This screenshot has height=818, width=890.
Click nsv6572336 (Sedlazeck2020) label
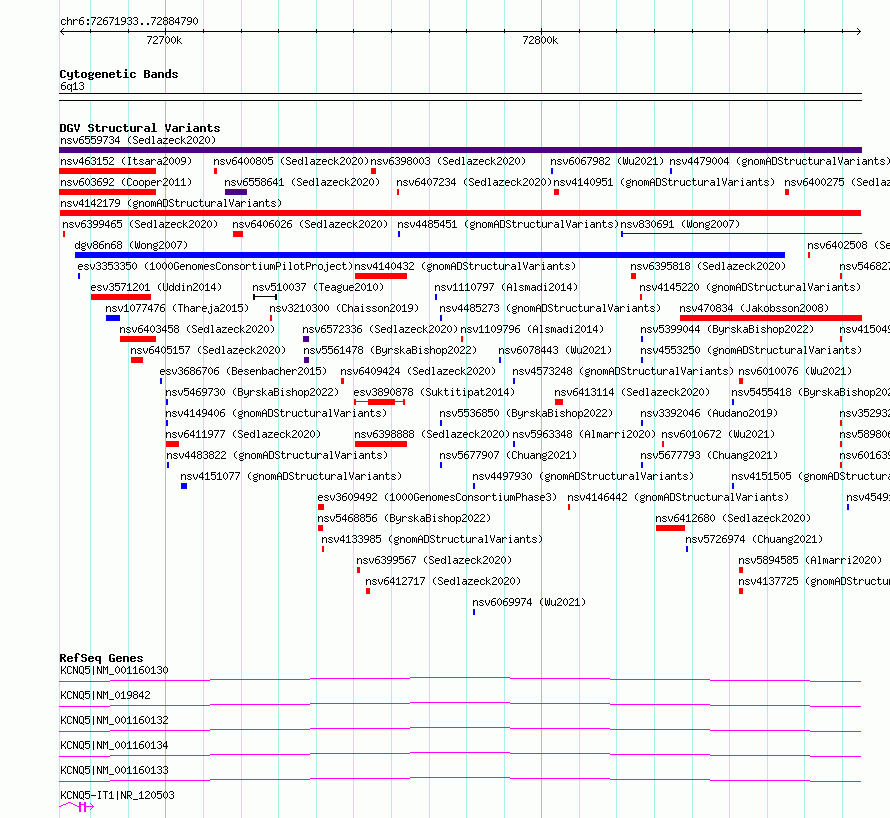pos(380,329)
